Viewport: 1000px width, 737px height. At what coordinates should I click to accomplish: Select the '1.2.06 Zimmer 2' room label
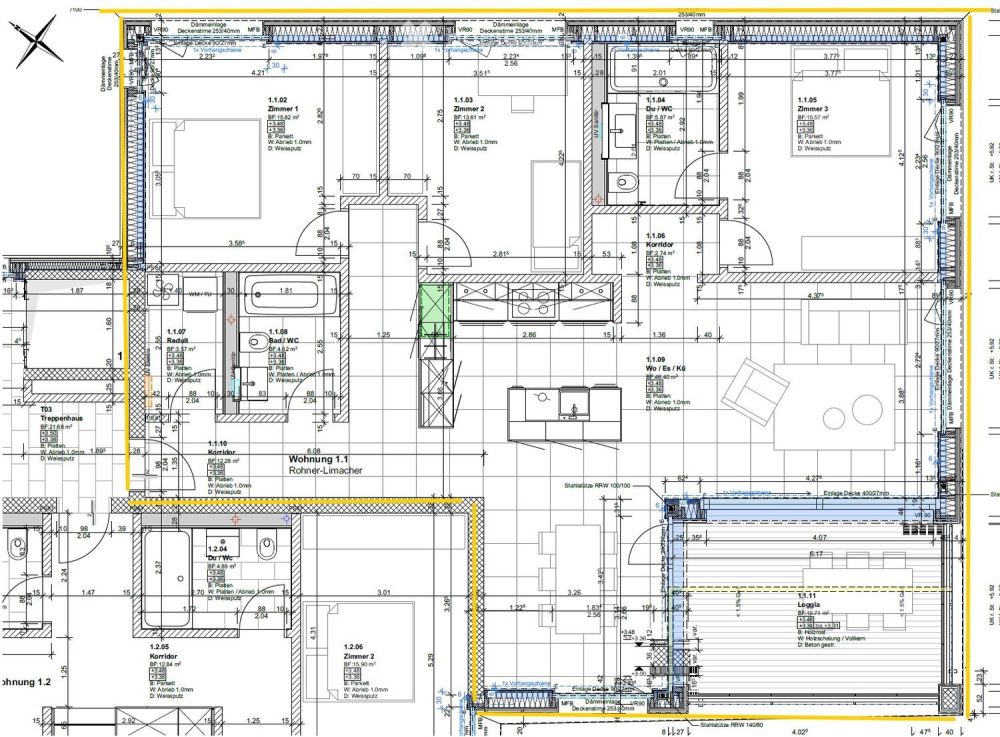[x=358, y=652]
